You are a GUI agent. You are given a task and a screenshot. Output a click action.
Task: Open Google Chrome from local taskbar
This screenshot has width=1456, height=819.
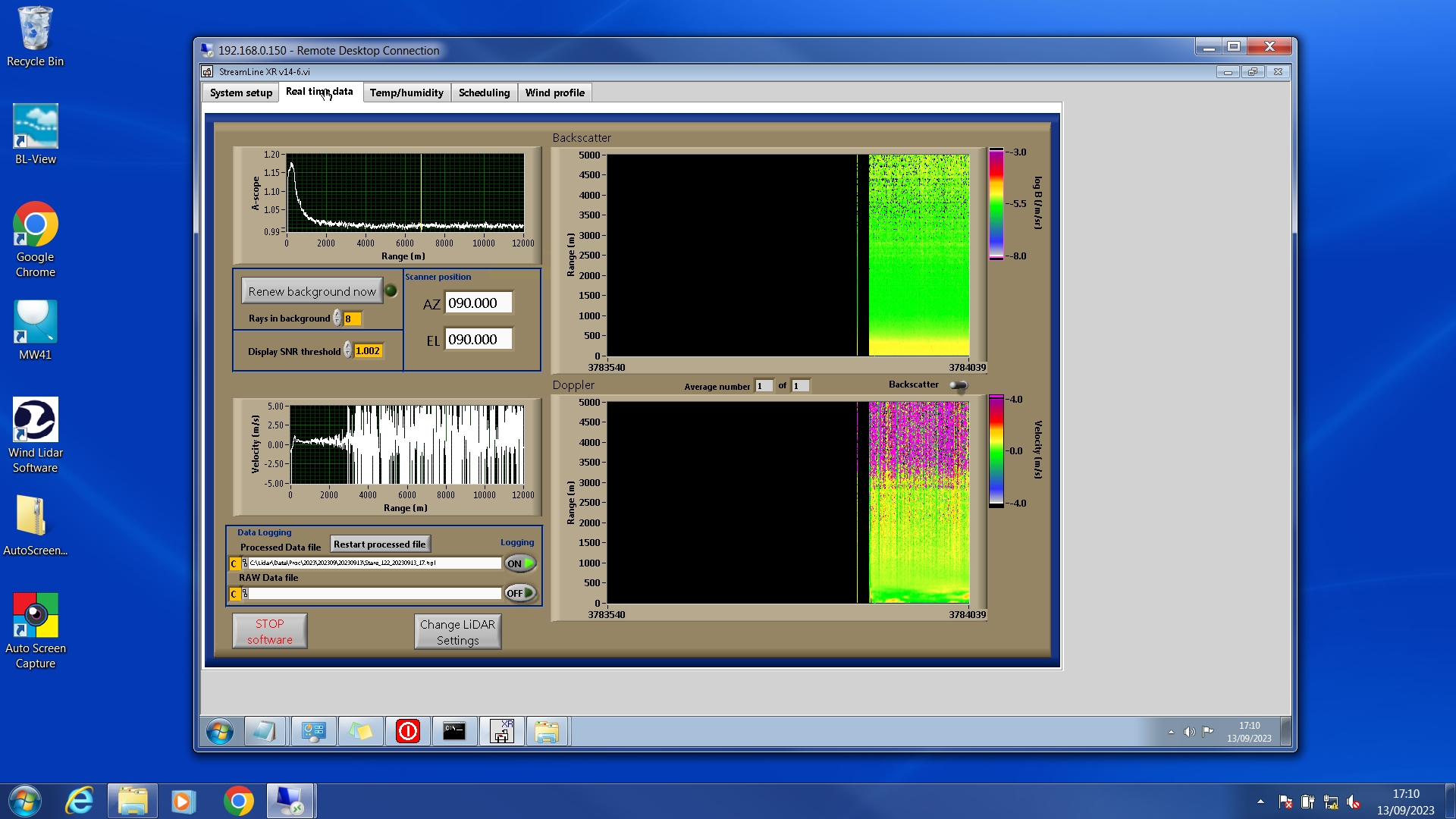pyautogui.click(x=238, y=801)
